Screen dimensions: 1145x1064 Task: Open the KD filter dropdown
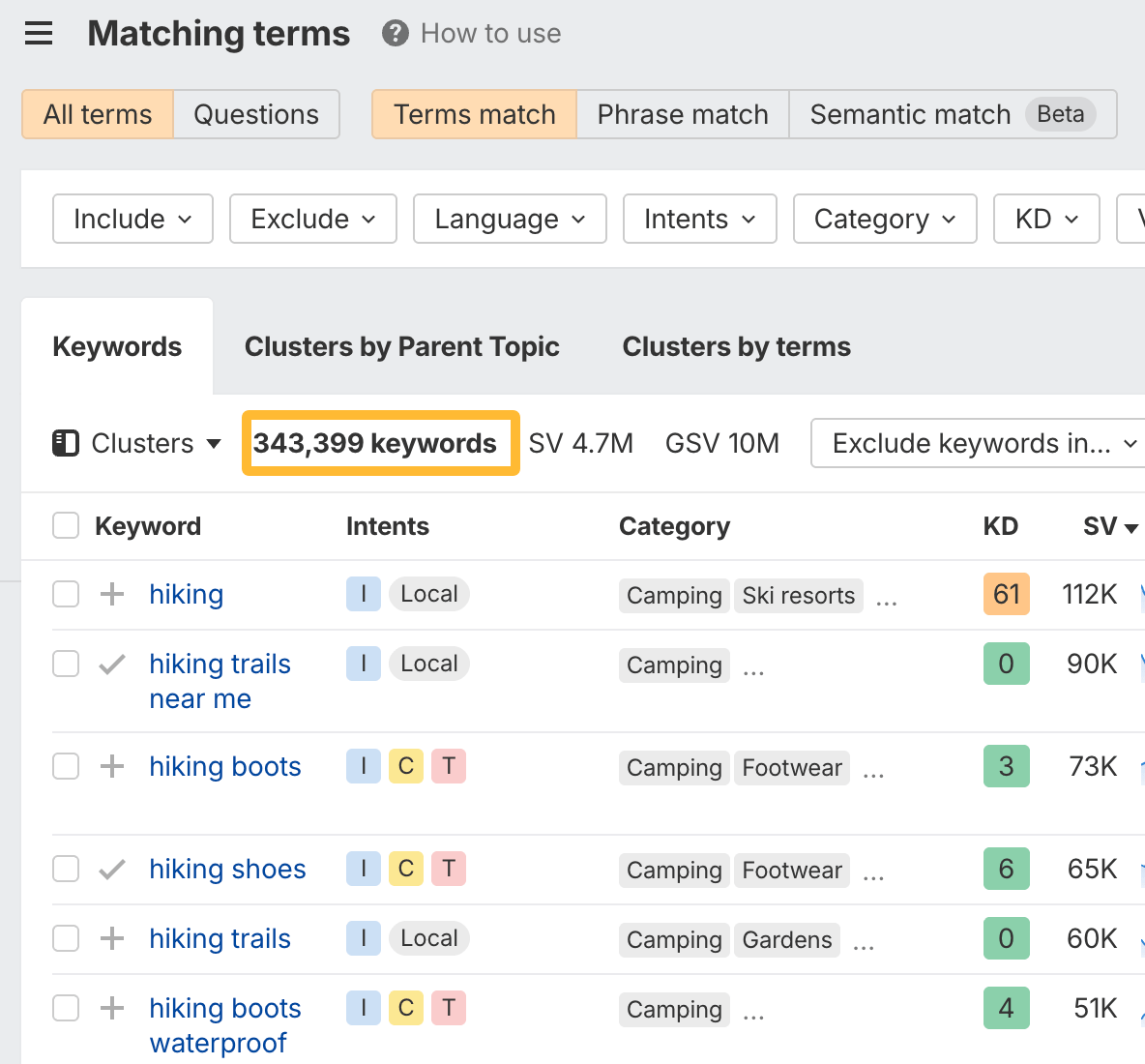(x=1046, y=219)
